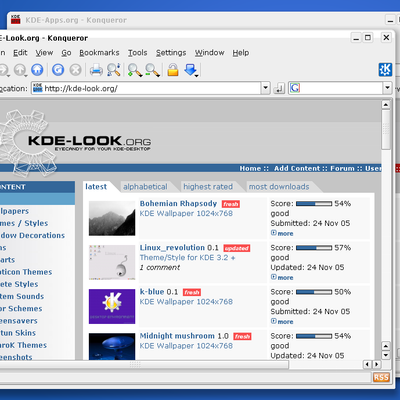400x400 pixels.
Task: Click the KDE-LOOK.ORG site logo
Action: (89, 143)
